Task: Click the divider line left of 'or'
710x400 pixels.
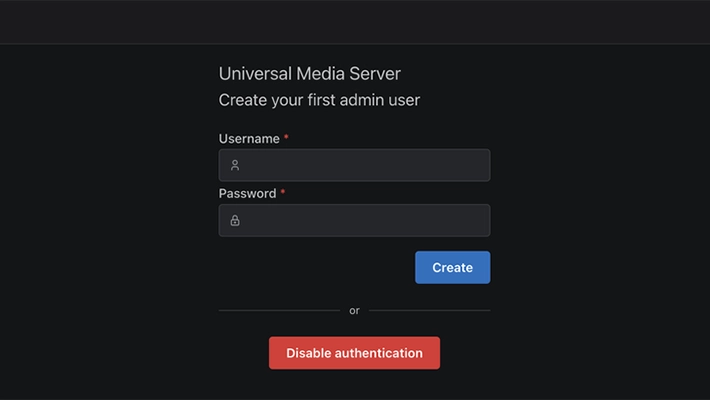Action: [279, 311]
